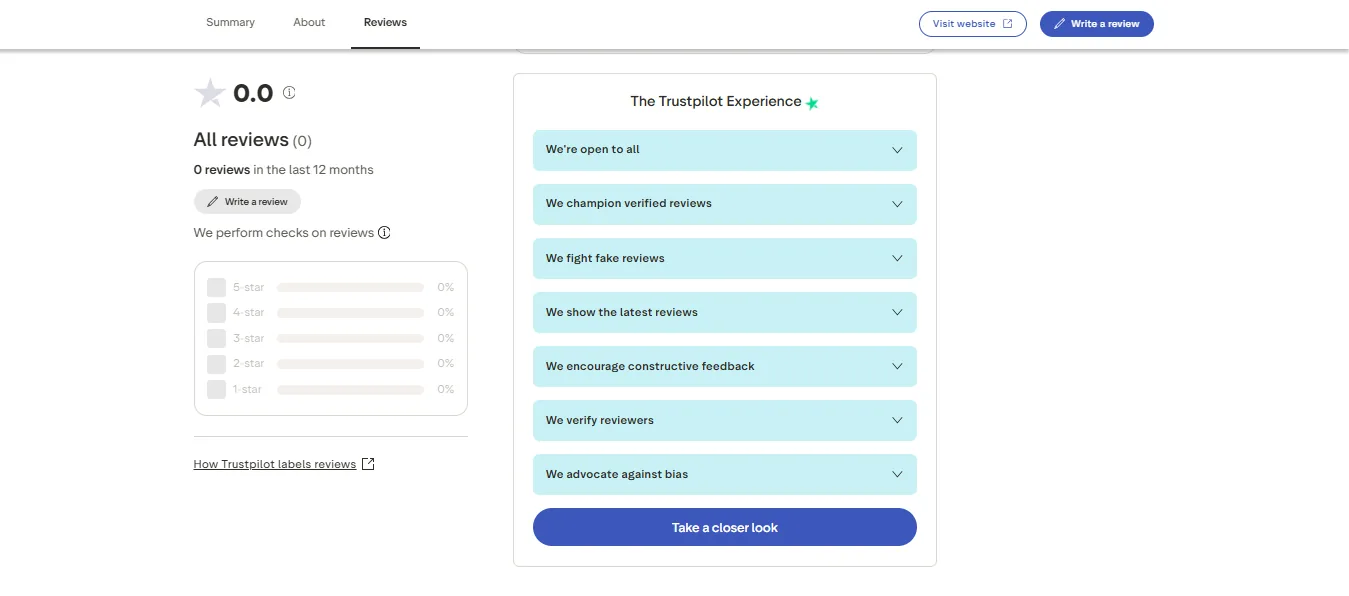Open the Summary tab
This screenshot has height=596, width=1349.
230,22
